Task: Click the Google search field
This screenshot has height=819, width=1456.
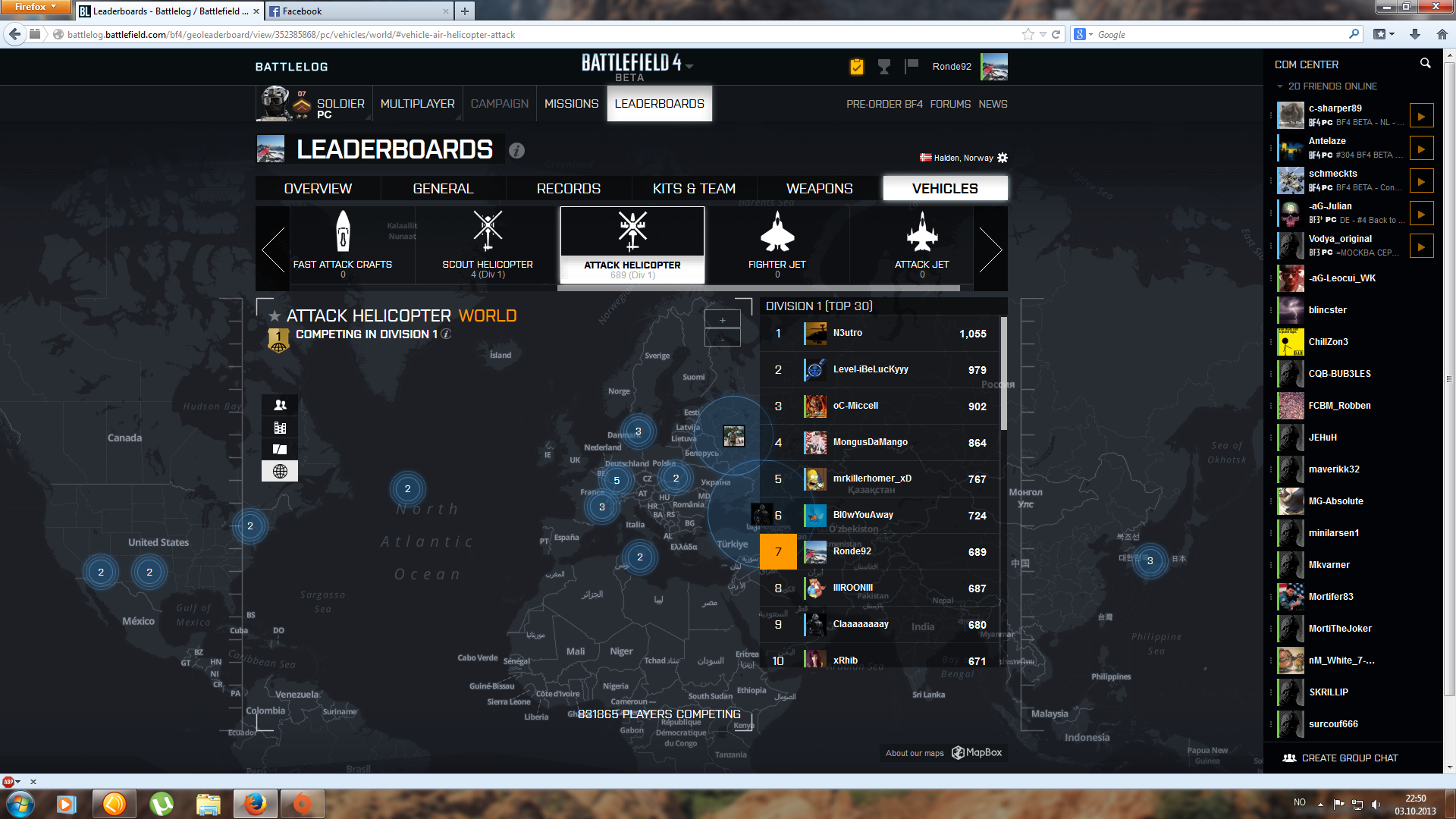Action: coord(1221,34)
